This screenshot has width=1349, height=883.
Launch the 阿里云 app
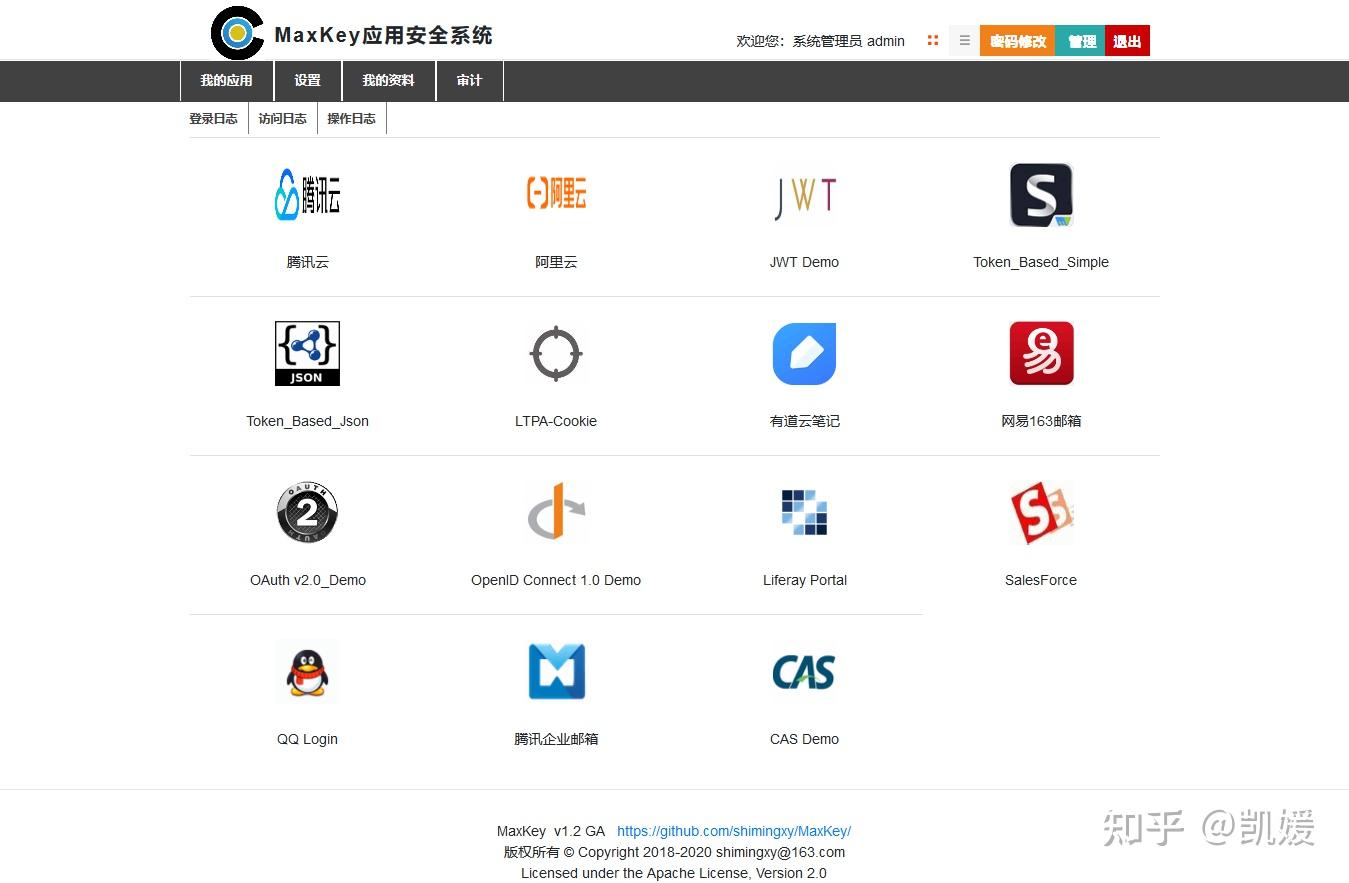(556, 194)
